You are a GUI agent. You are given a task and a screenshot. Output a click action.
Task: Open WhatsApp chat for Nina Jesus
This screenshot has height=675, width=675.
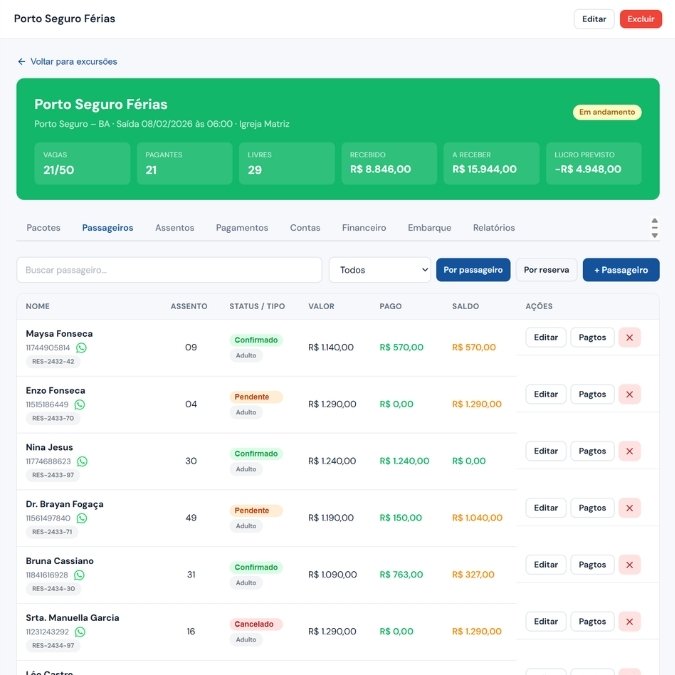82,461
